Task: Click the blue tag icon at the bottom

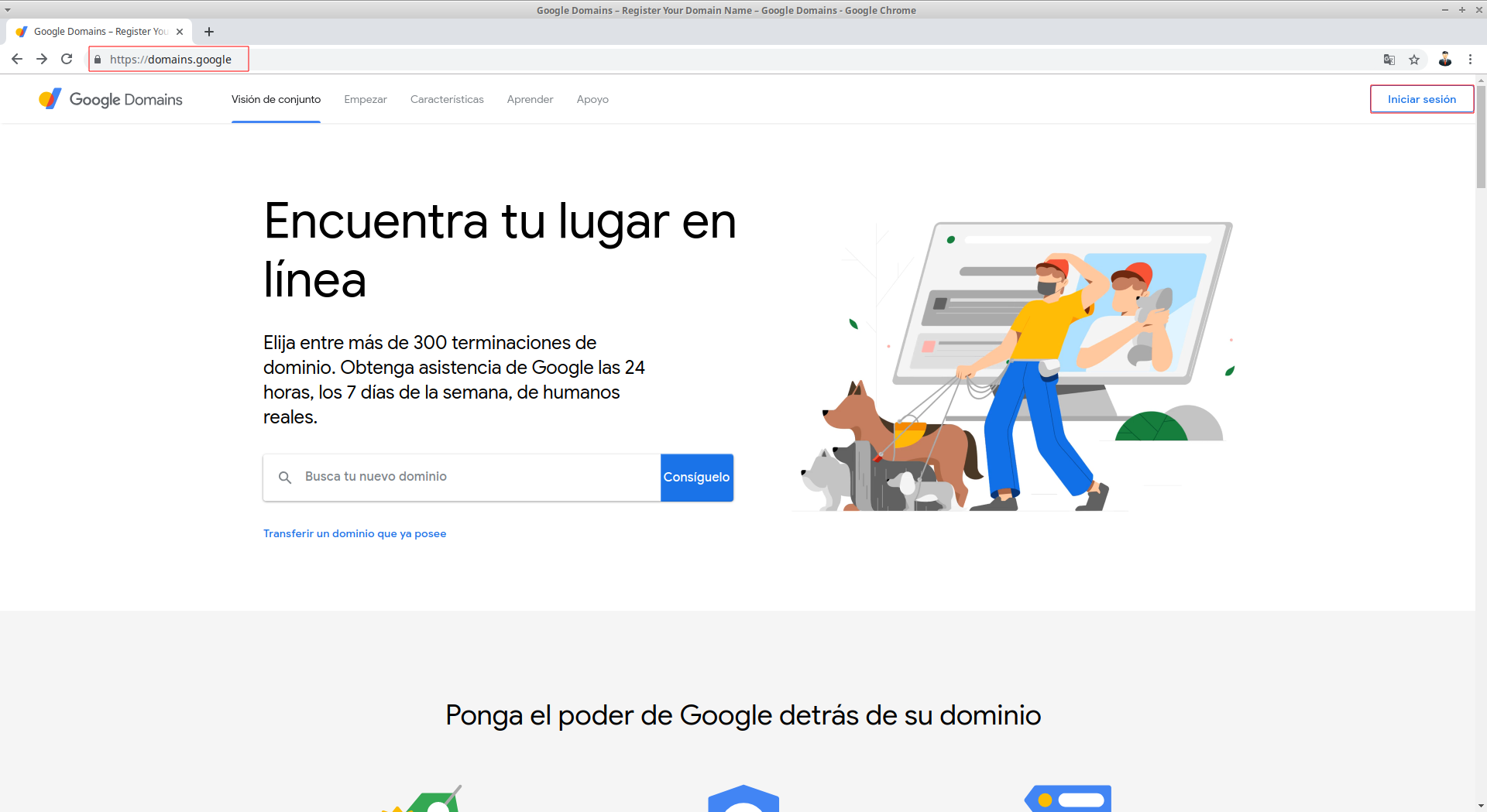Action: click(1069, 798)
